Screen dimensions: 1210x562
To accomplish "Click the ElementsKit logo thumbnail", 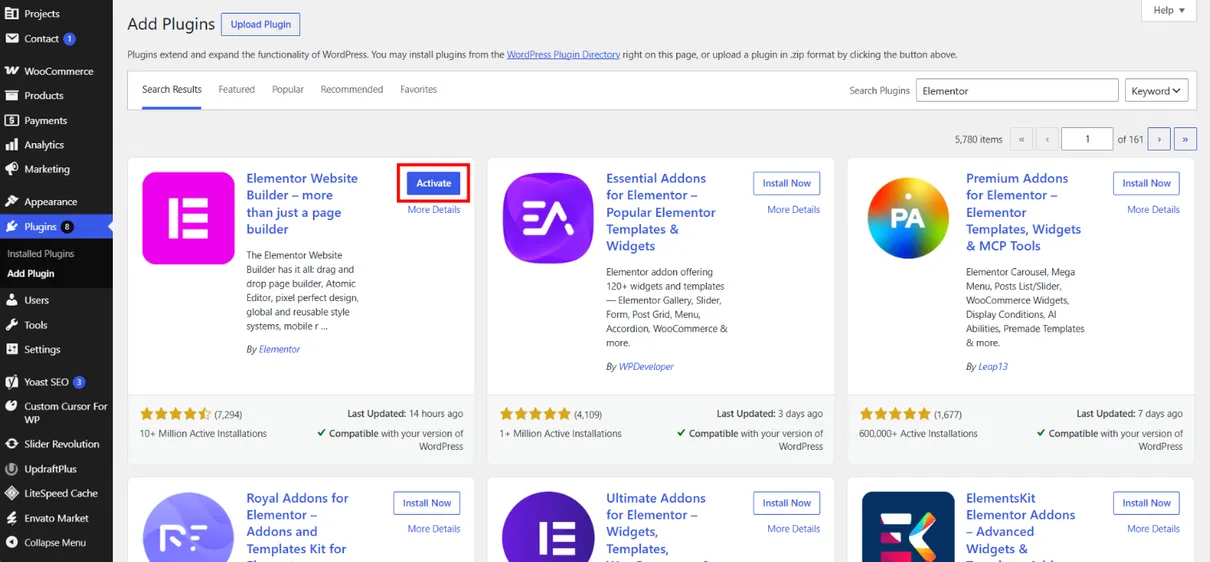I will pos(908,527).
